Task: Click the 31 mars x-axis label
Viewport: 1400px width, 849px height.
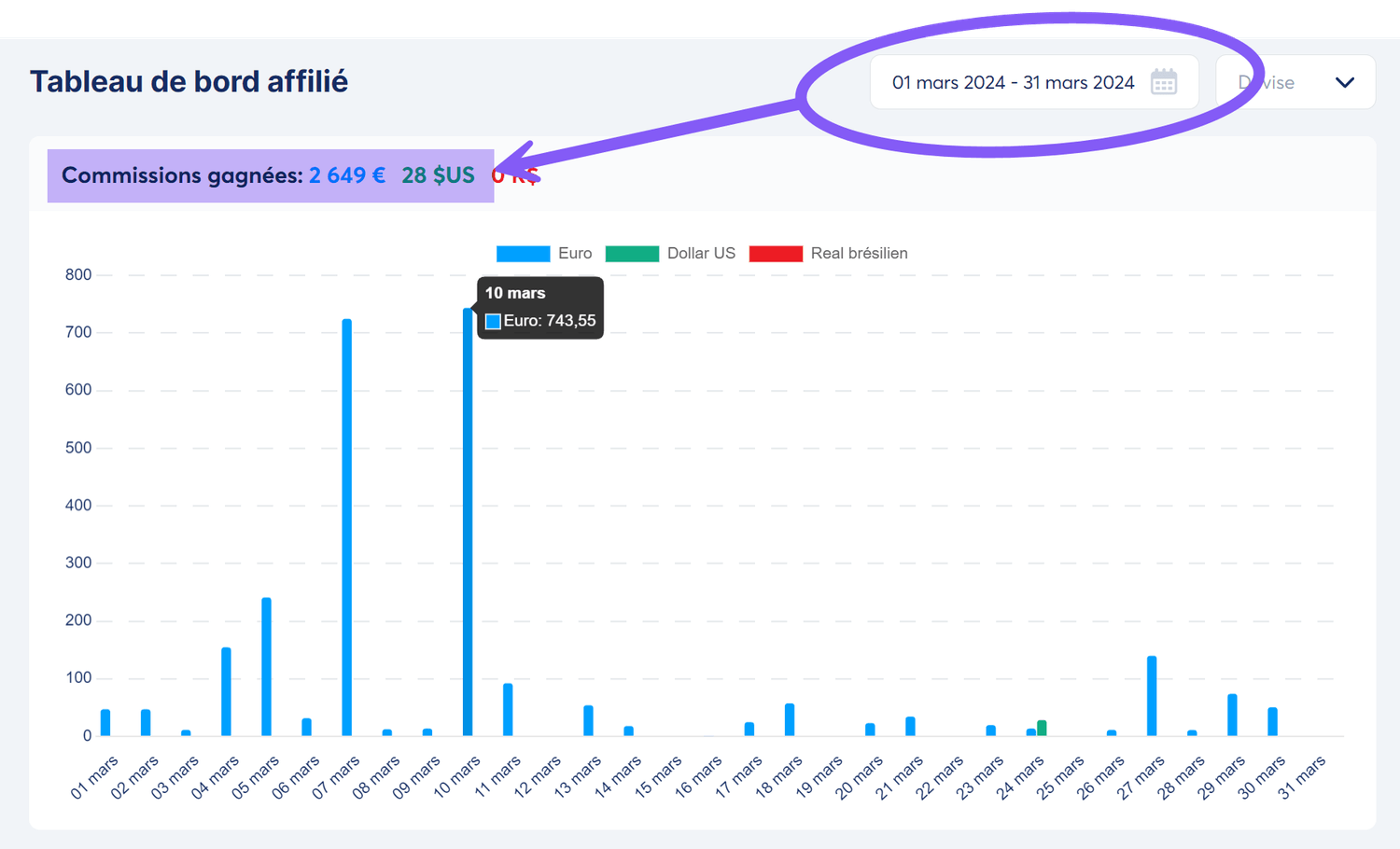Action: [x=1301, y=777]
